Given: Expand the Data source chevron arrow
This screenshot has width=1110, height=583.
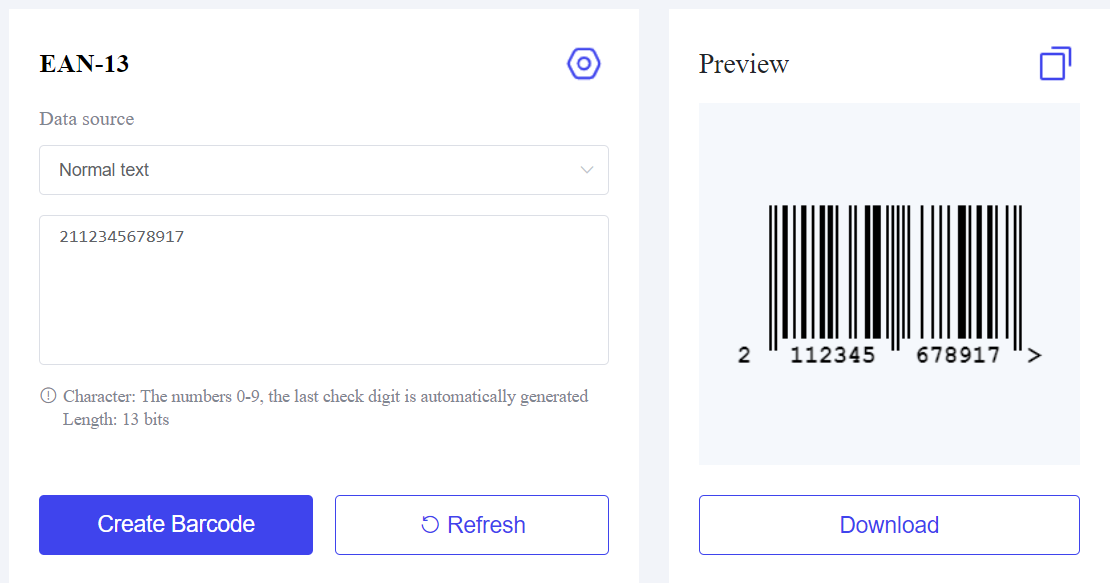Looking at the screenshot, I should (x=587, y=170).
